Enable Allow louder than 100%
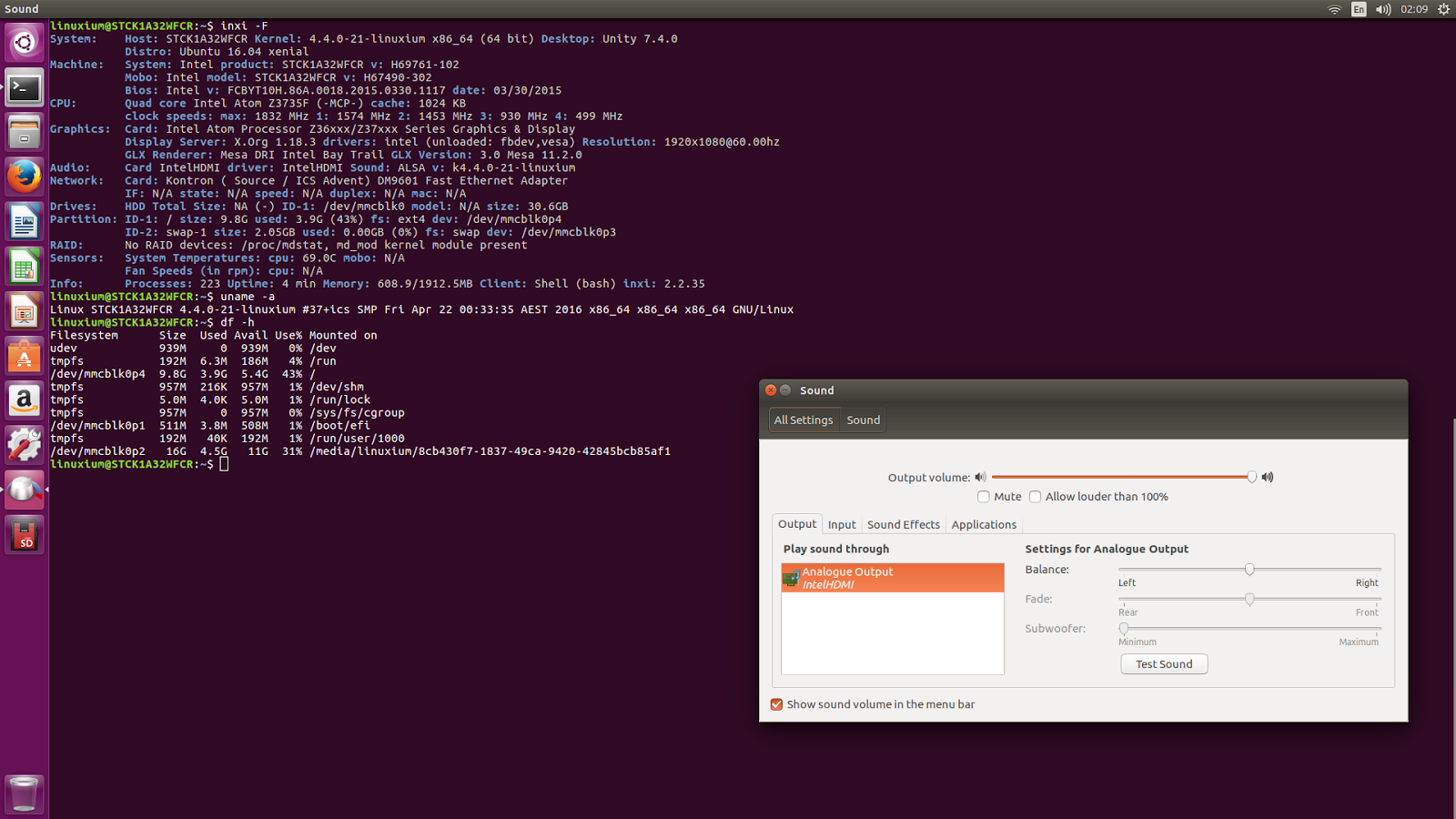 coord(1035,497)
